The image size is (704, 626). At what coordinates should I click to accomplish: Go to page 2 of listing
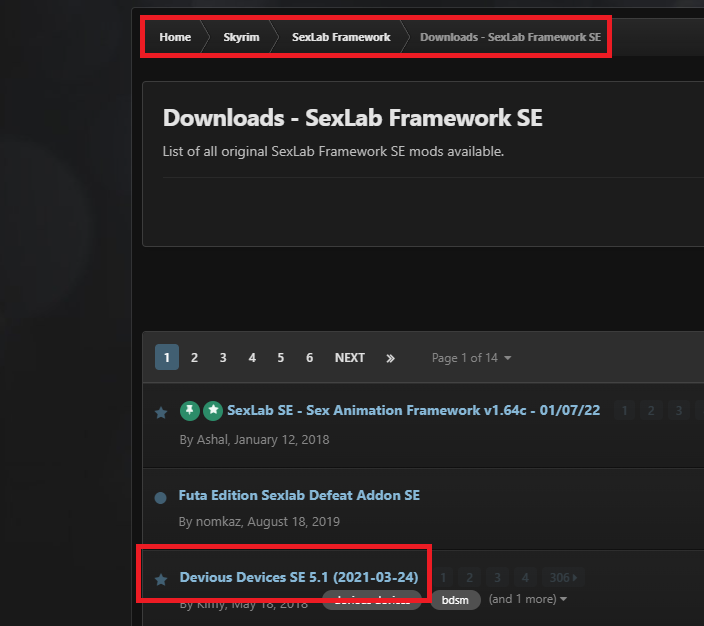194,357
